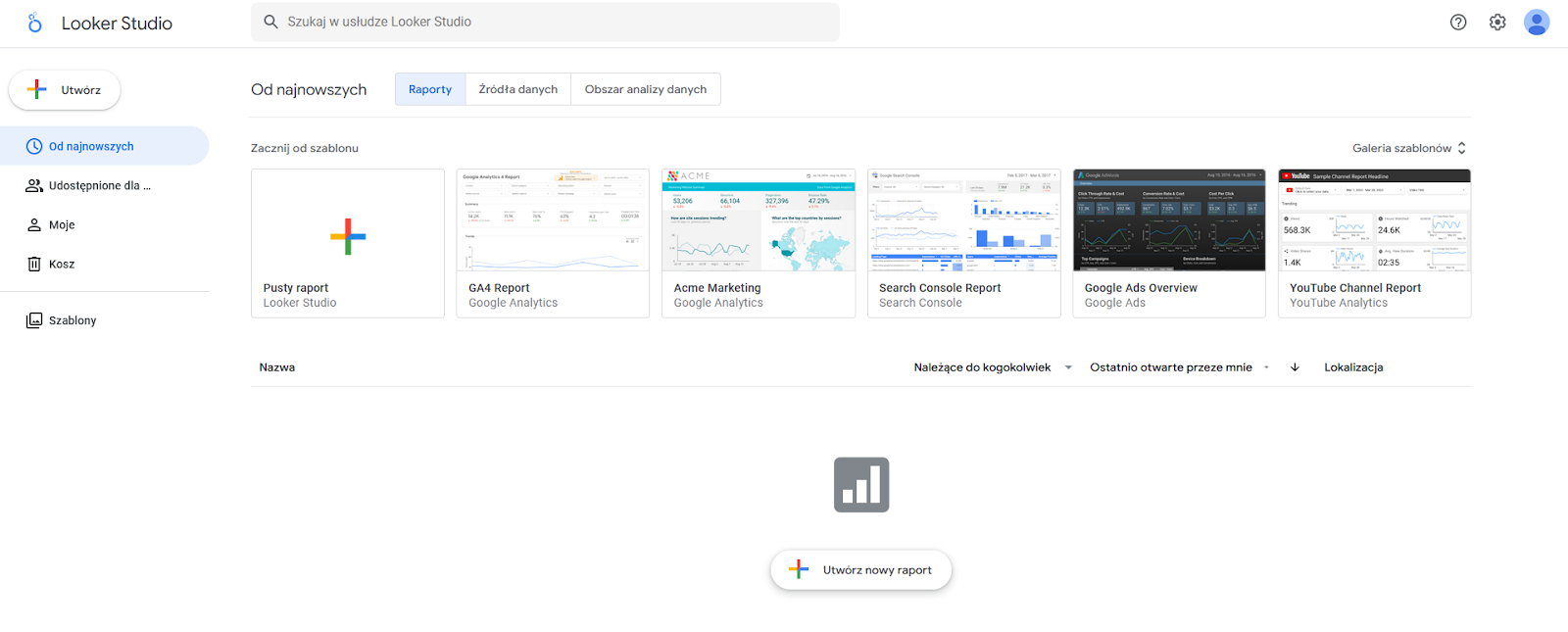Open Udostępnione dla via the people icon
This screenshot has width=1568, height=632.
coord(34,185)
